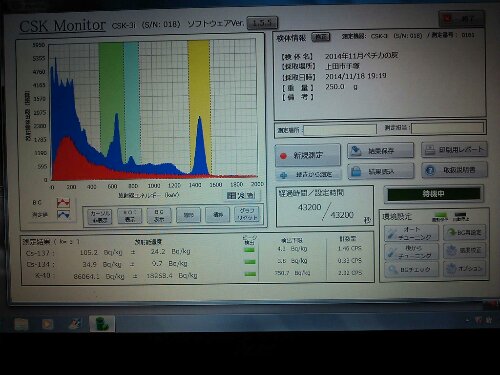Click the 表示 button beside 検体情報
Screen dimensions: 500x375
[321, 37]
